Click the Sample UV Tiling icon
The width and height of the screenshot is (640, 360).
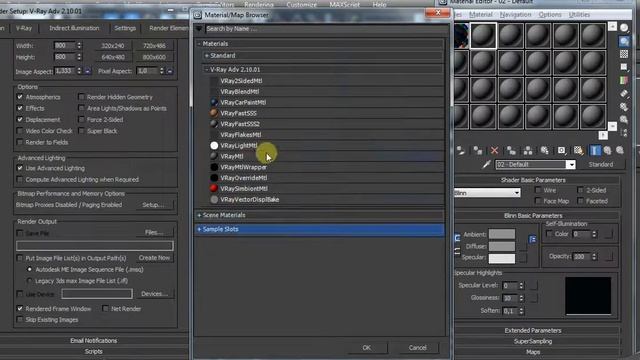[x=624, y=67]
